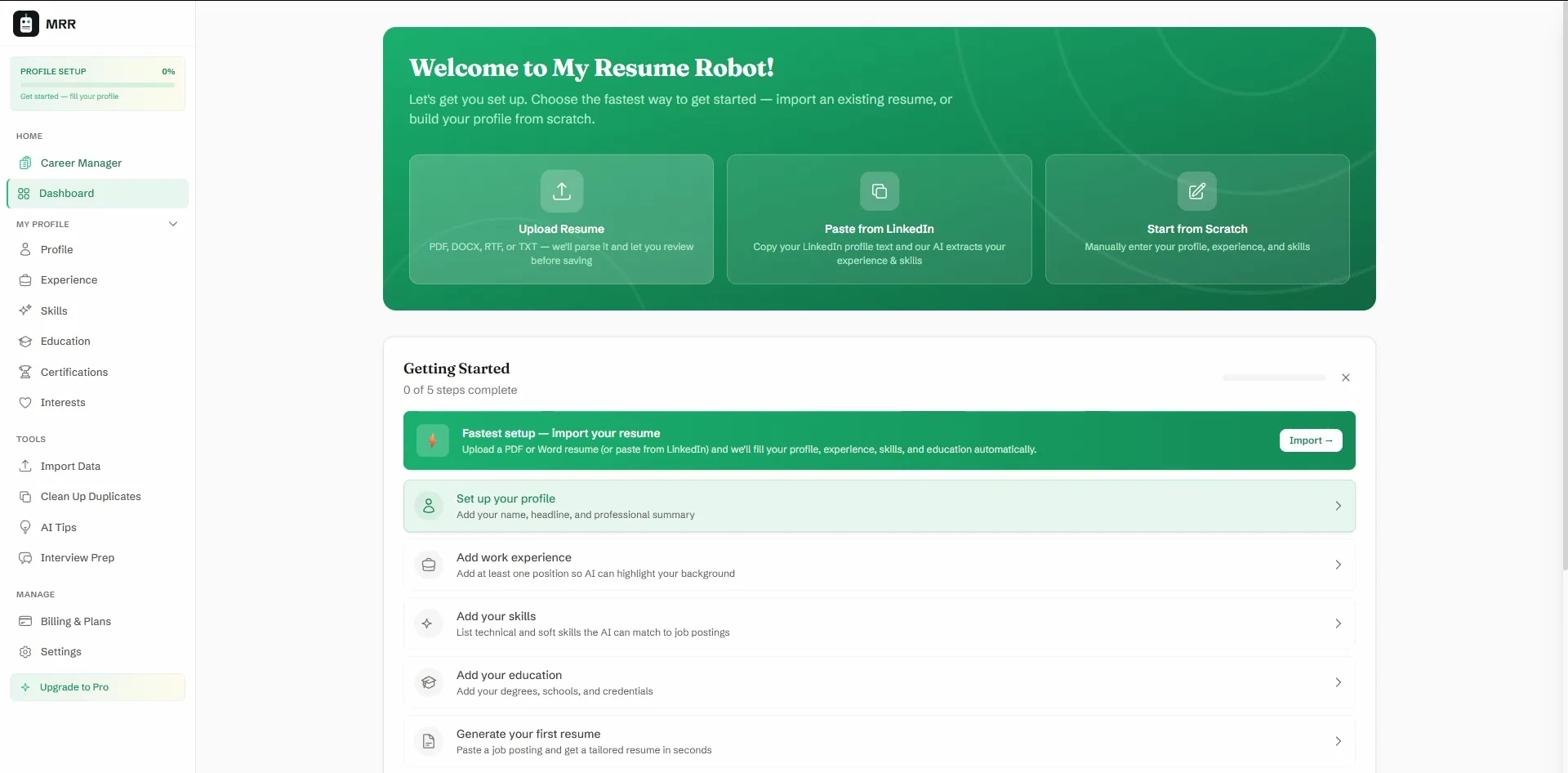The width and height of the screenshot is (1568, 773).
Task: Open Interview Prep tool in sidebar
Action: tap(98, 557)
